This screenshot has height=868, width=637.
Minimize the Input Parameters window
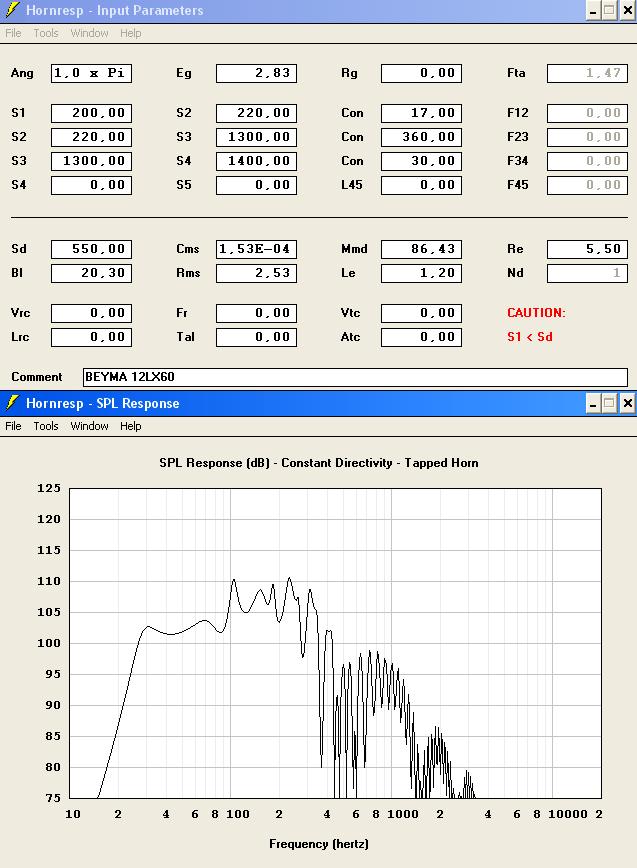click(x=593, y=11)
